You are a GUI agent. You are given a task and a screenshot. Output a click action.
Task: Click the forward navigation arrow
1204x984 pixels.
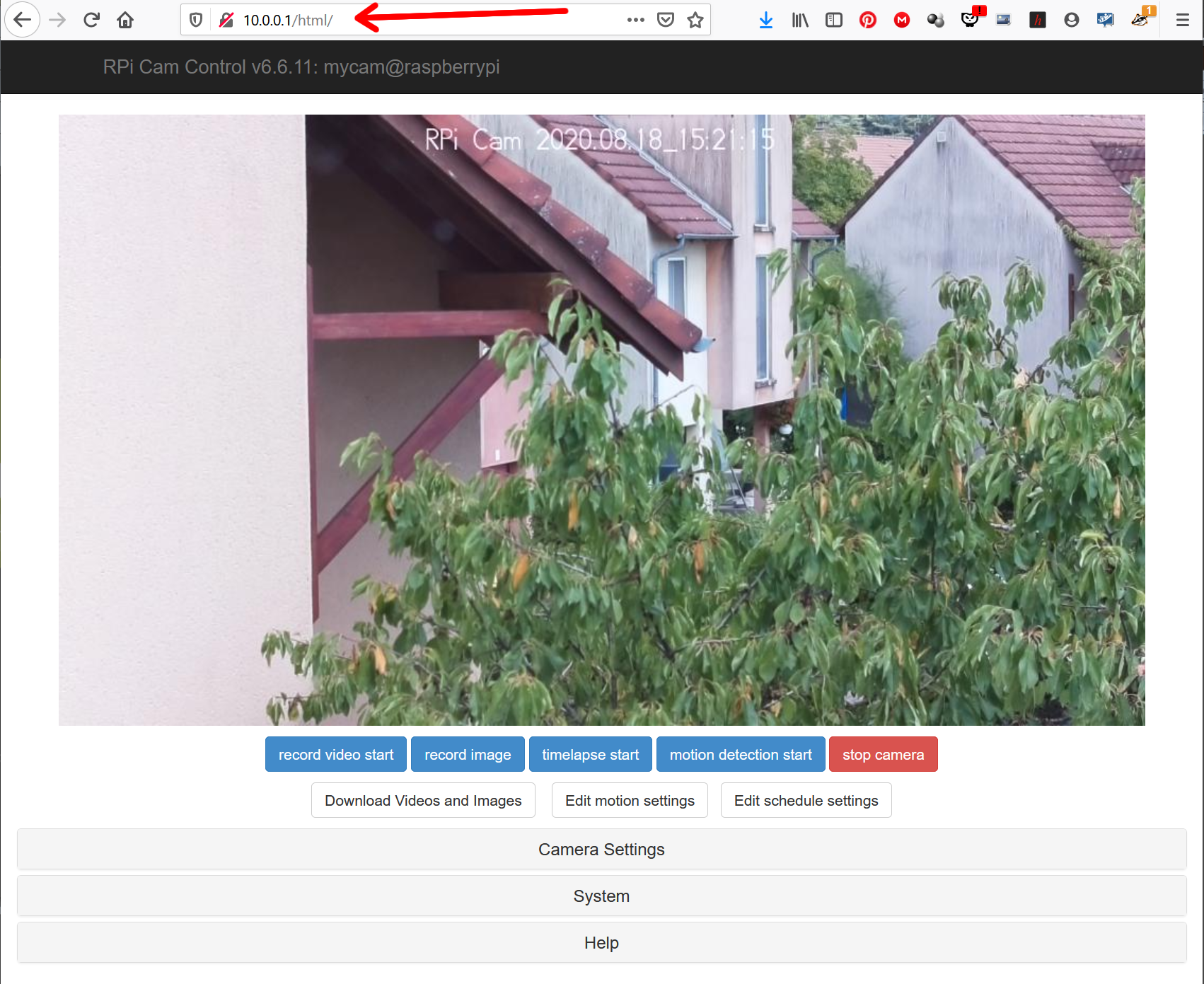57,20
